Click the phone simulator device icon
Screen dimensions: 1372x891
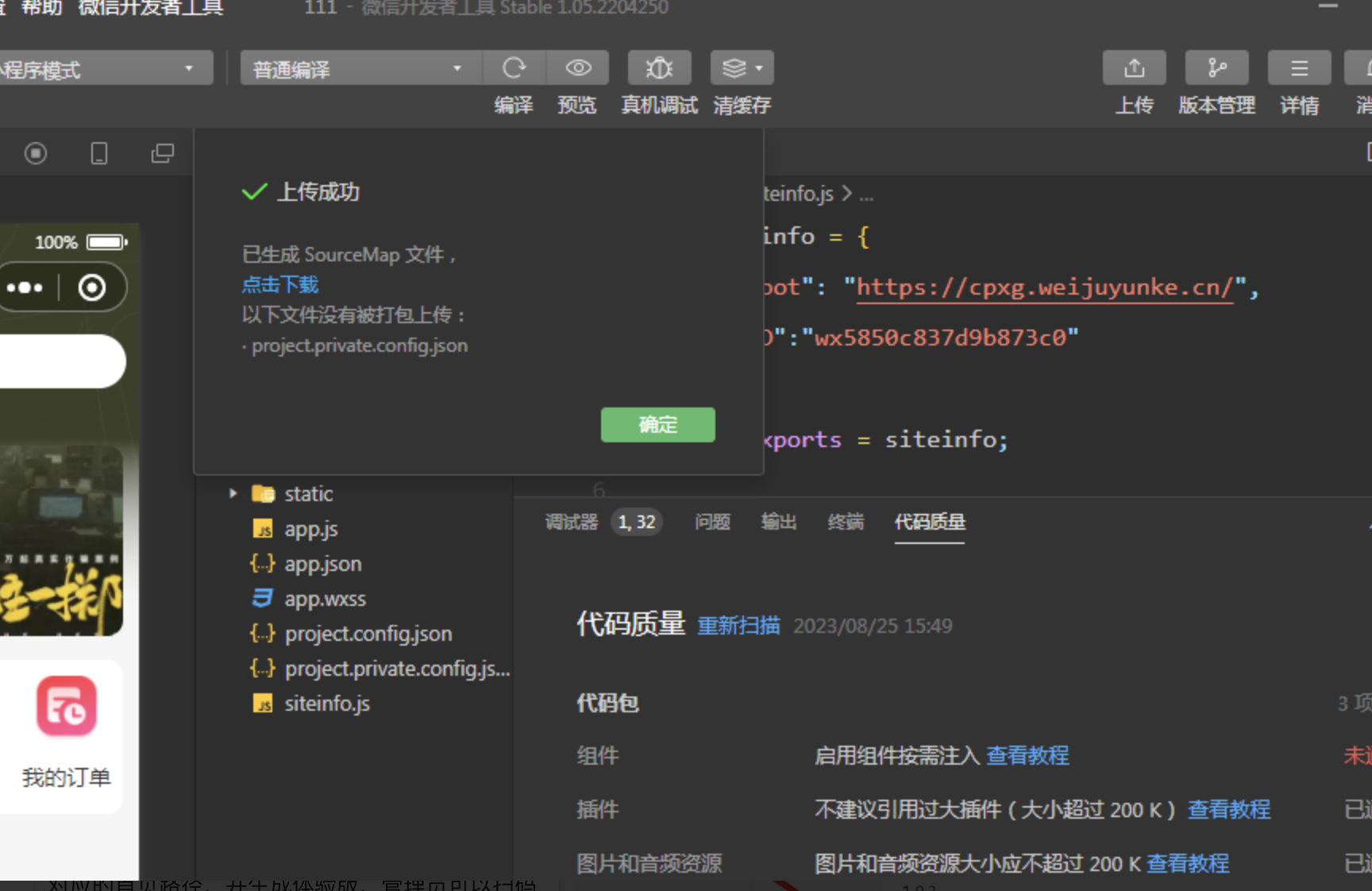pos(98,152)
